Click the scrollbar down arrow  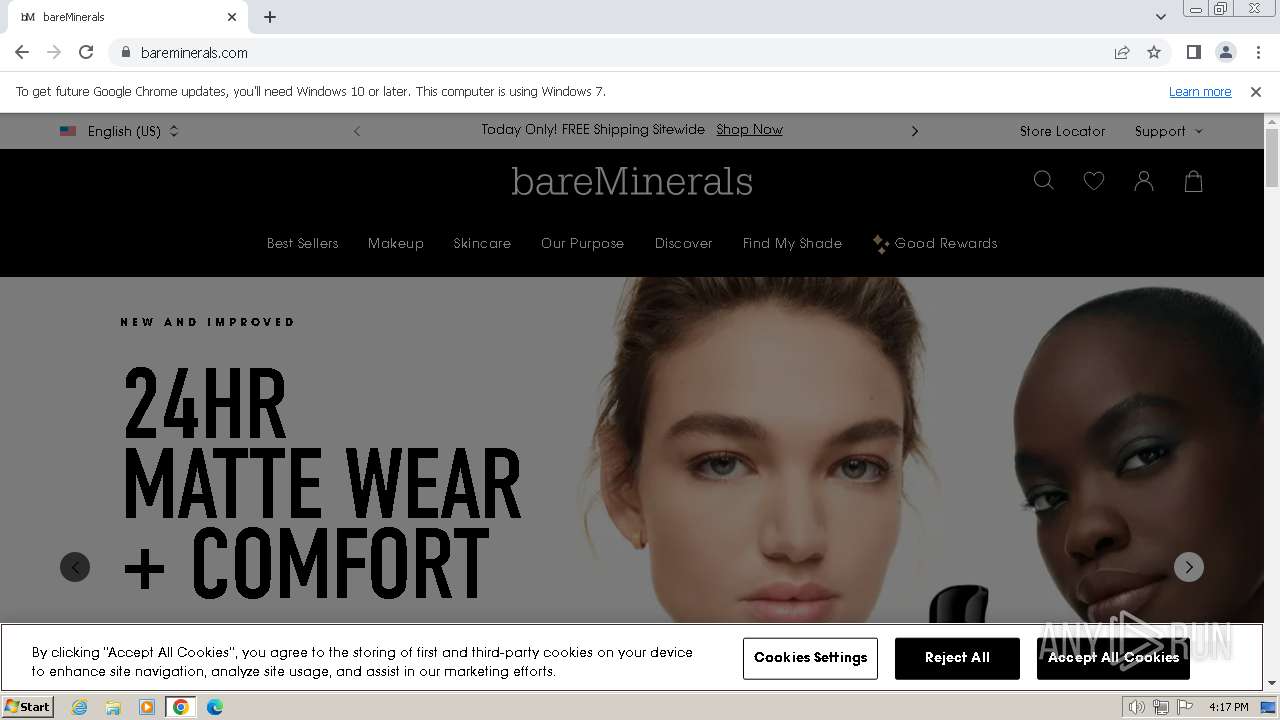point(1272,684)
